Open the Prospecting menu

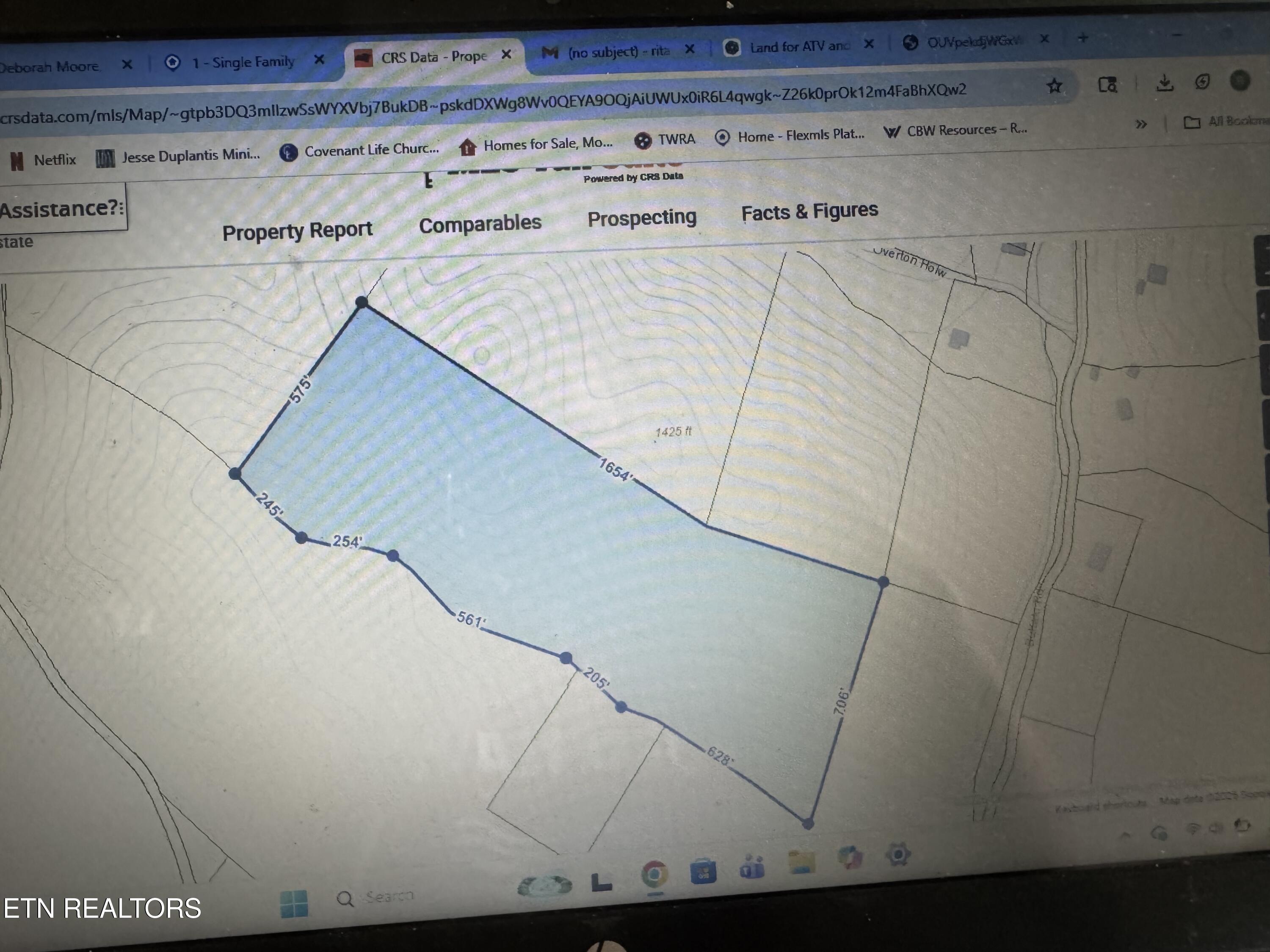point(642,217)
